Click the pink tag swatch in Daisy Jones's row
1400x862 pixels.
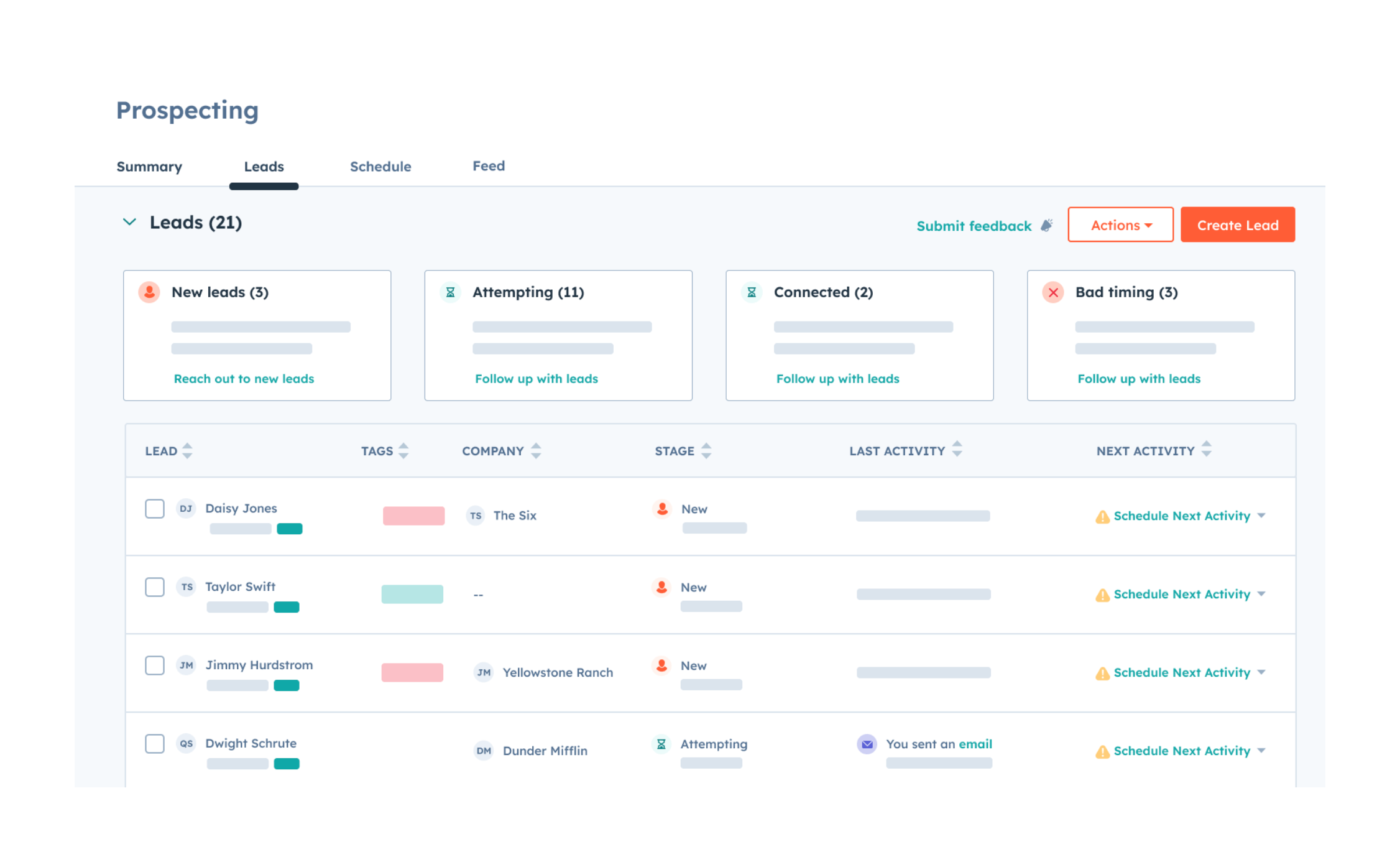click(x=413, y=516)
